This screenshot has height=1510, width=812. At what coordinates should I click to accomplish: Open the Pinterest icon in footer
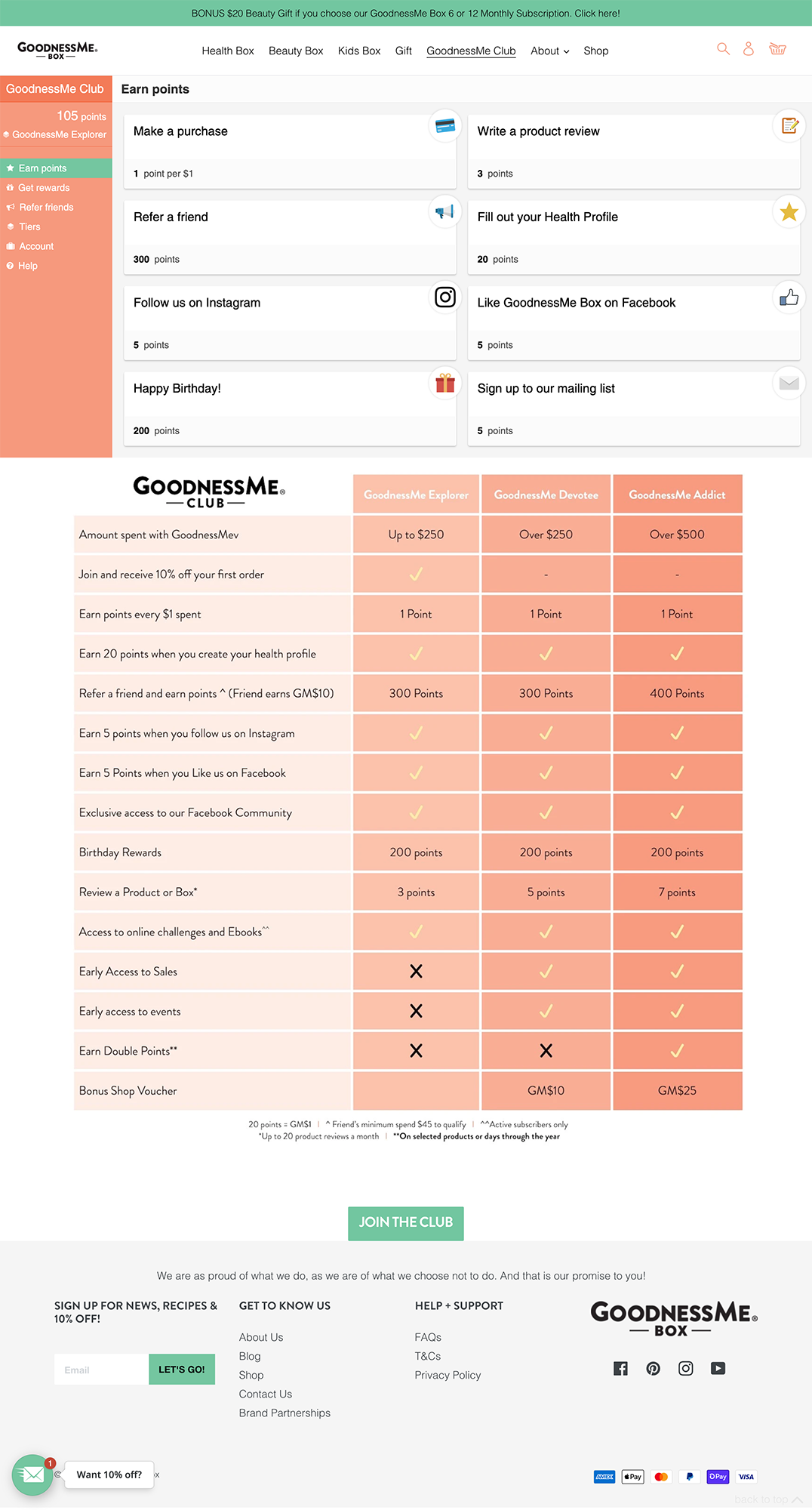[x=653, y=1368]
